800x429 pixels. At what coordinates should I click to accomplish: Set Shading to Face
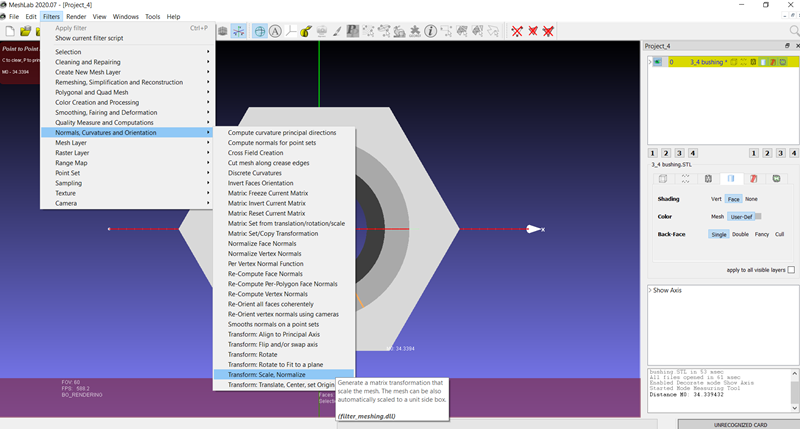tap(734, 199)
